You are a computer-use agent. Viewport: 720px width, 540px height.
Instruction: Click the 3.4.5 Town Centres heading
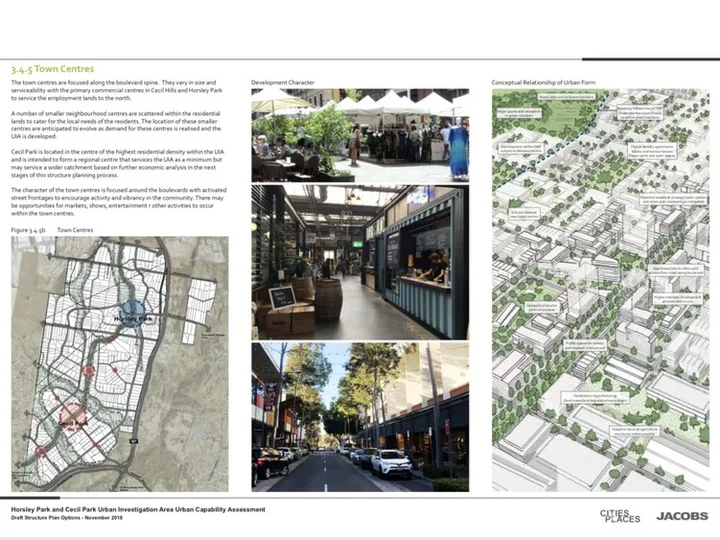(x=52, y=69)
